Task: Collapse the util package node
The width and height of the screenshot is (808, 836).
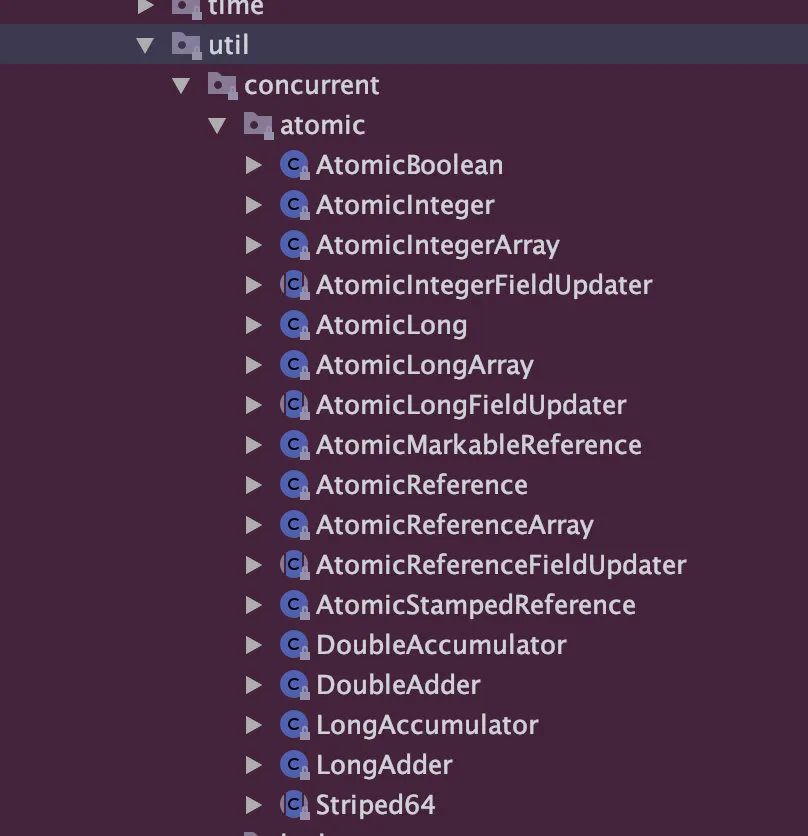Action: 146,45
